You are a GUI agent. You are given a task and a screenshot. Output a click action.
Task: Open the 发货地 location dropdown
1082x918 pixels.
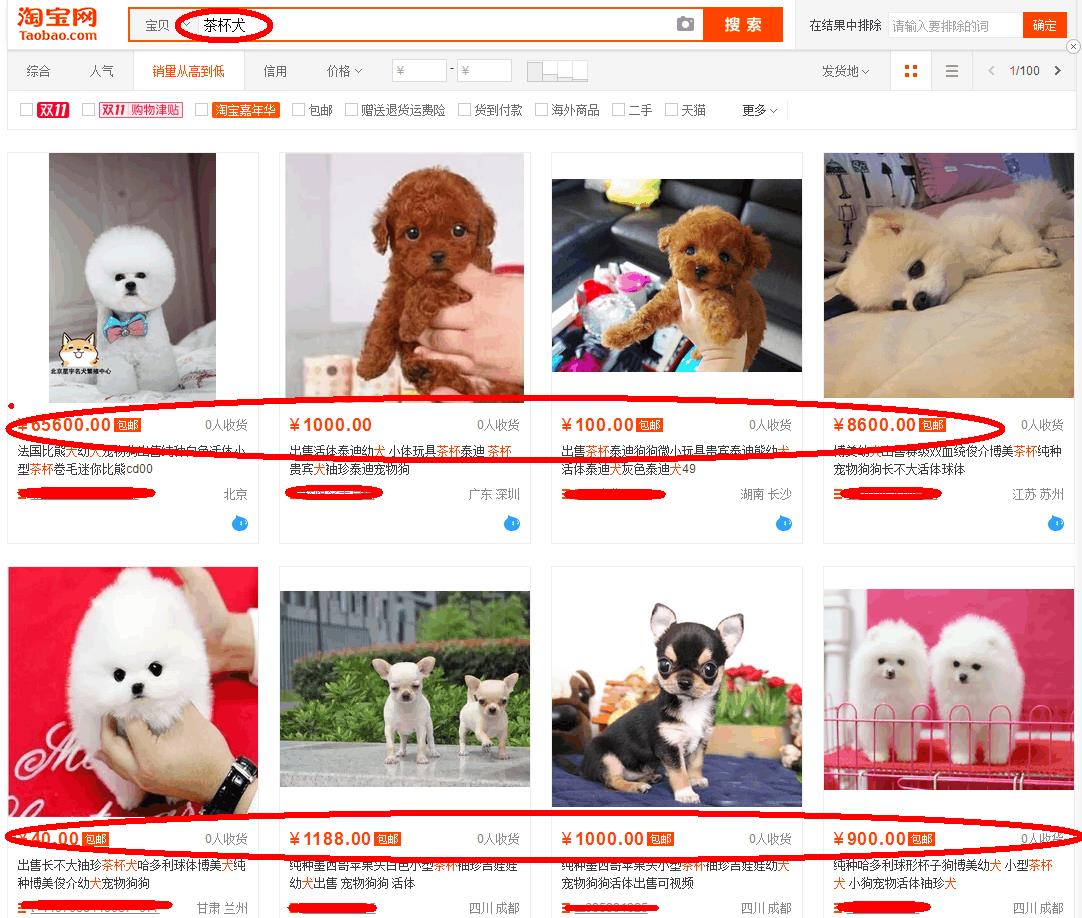pyautogui.click(x=845, y=71)
